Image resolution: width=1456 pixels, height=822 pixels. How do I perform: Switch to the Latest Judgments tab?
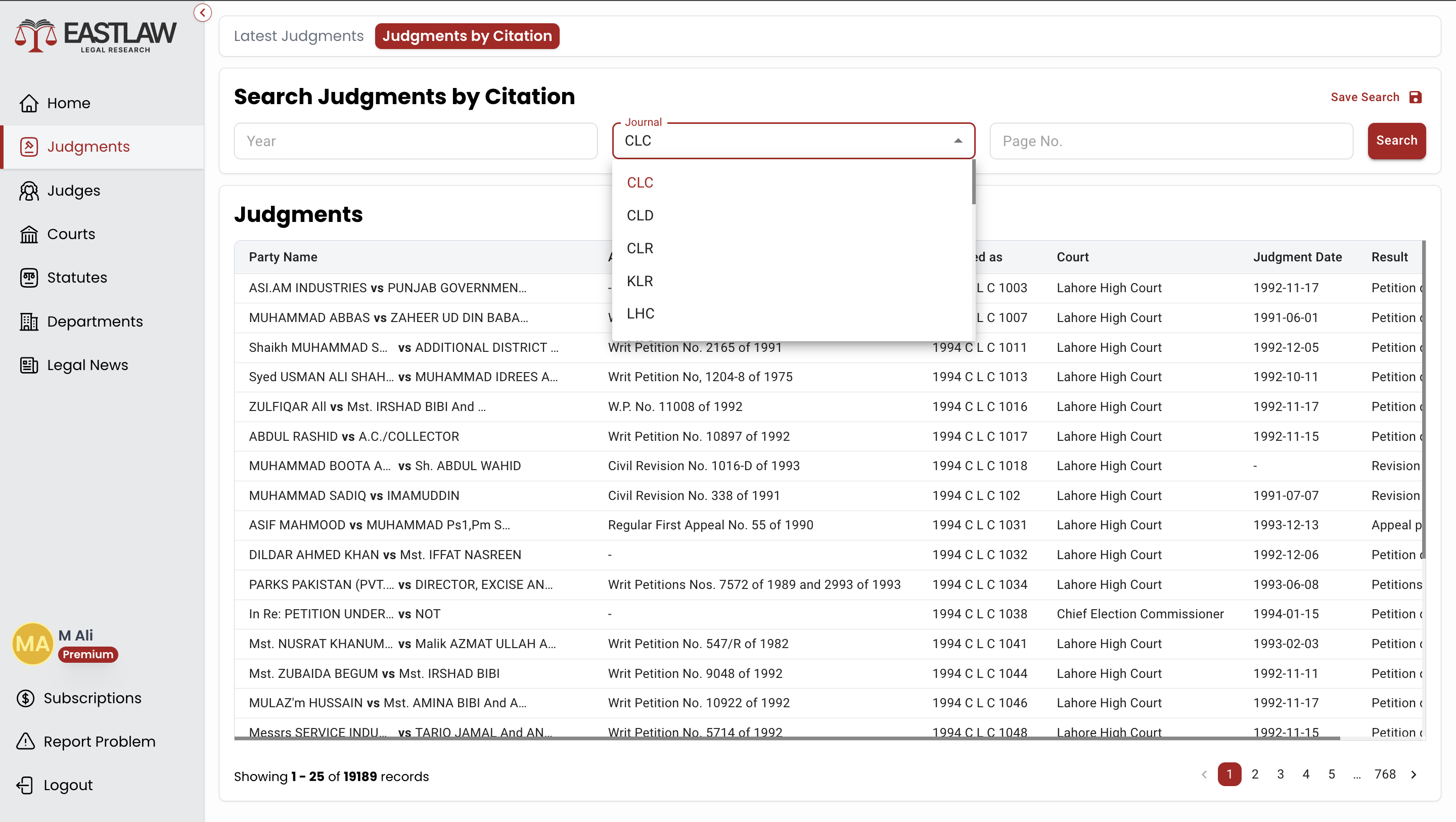[x=298, y=36]
